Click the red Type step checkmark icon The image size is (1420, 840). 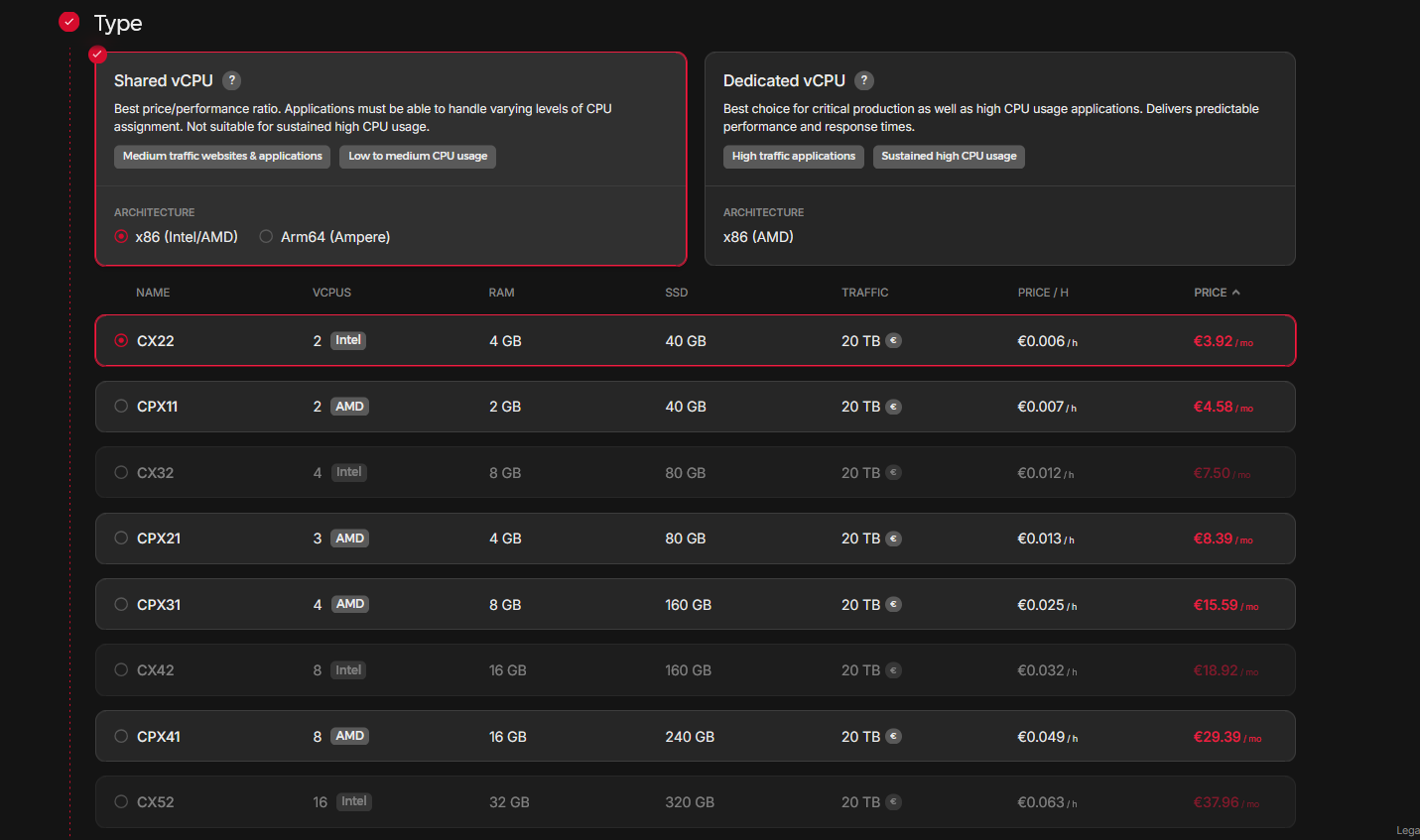68,22
